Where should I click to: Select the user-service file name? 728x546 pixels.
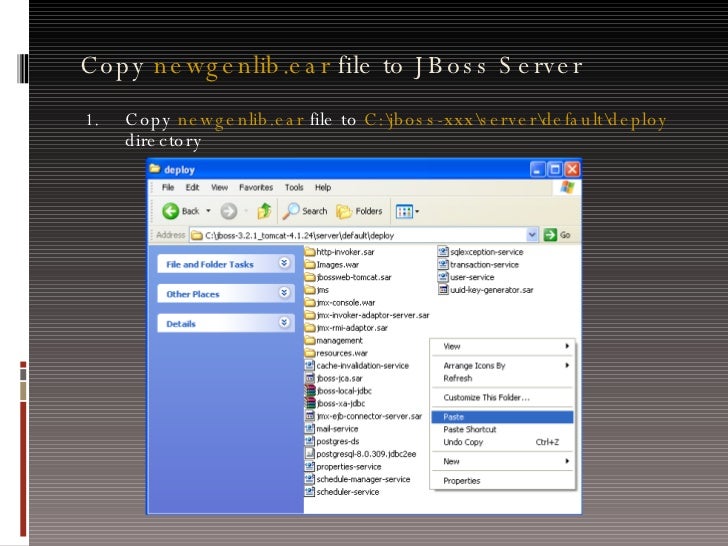click(x=472, y=277)
